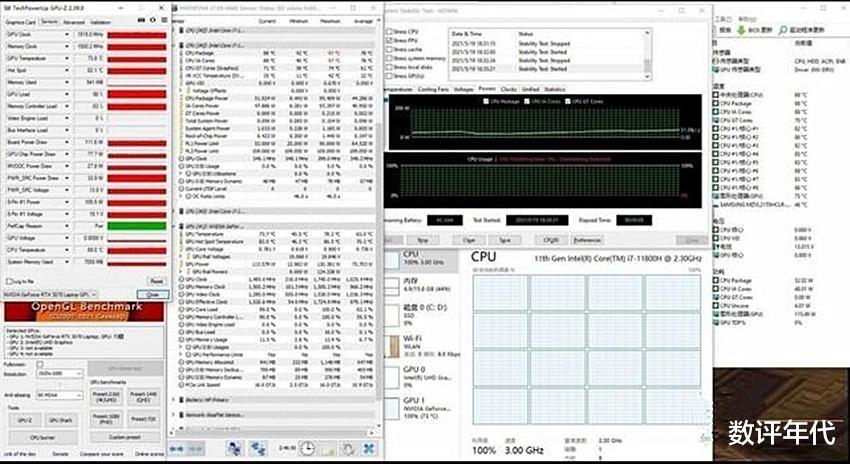Enable Stress local disks checkbox
Viewport: 850px width, 464px height.
[x=390, y=67]
